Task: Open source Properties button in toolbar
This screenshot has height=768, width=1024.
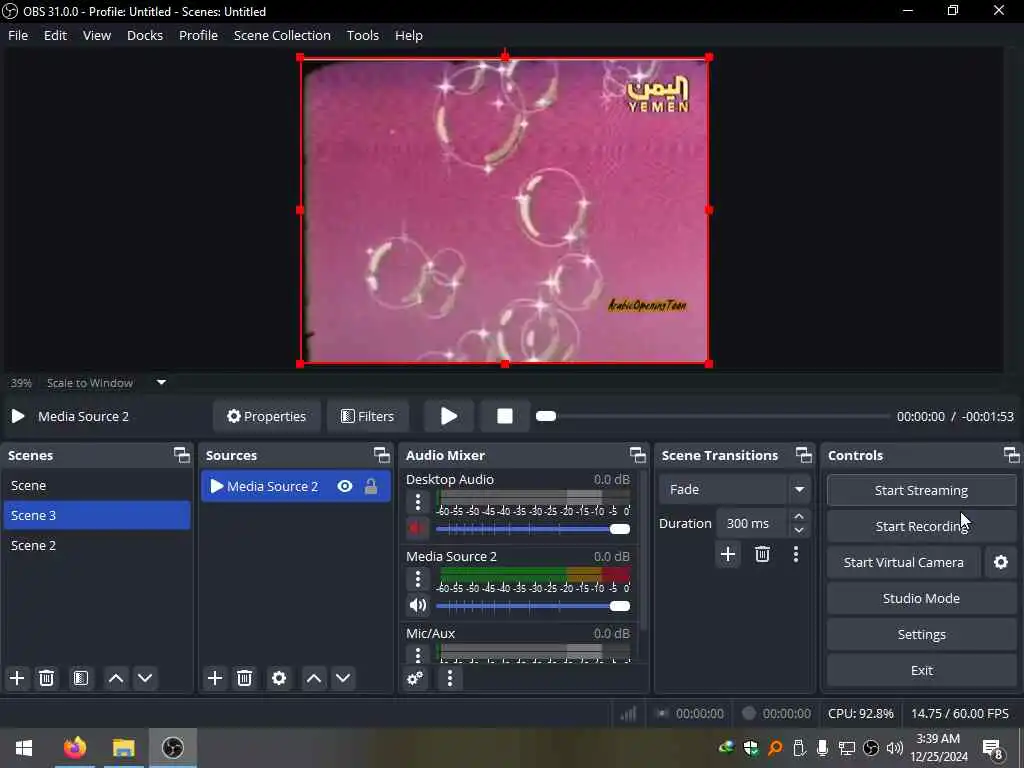Action: tap(266, 416)
